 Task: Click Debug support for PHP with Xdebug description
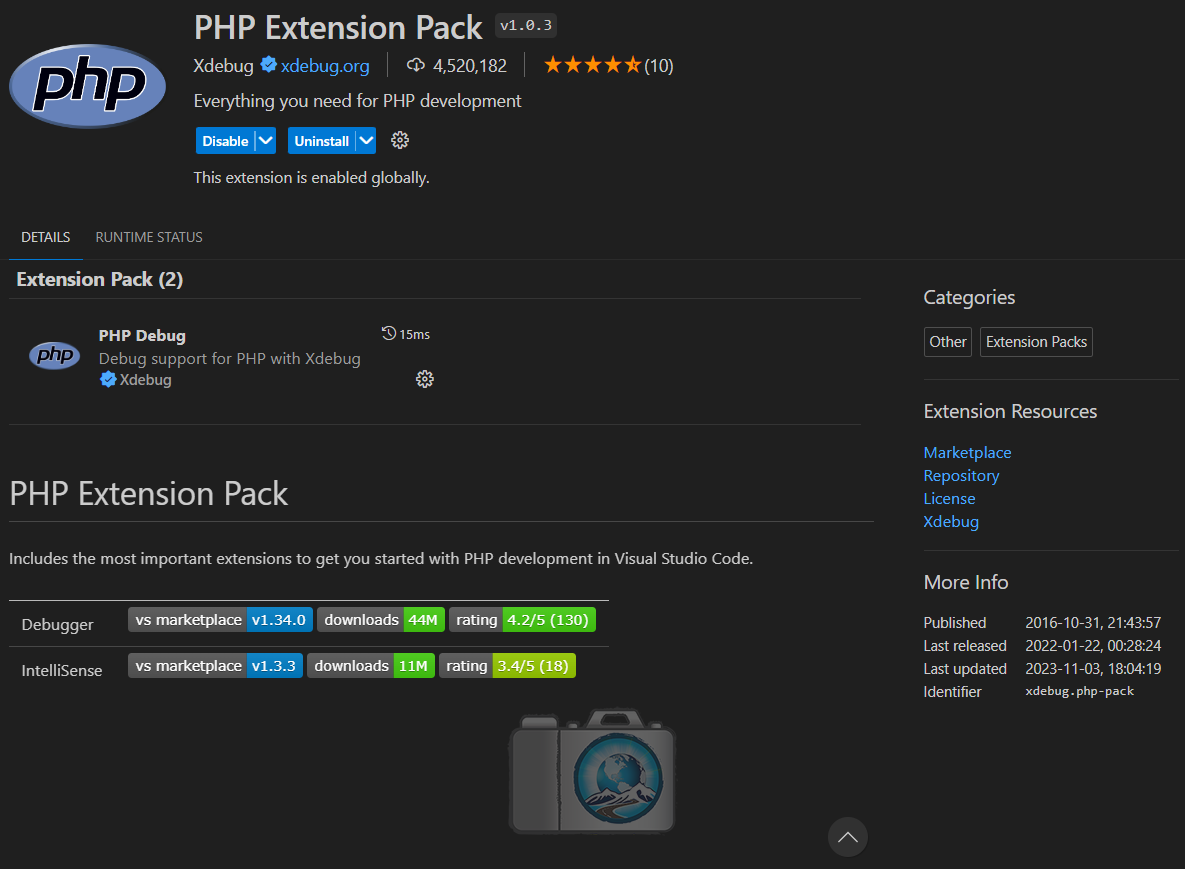(x=230, y=359)
